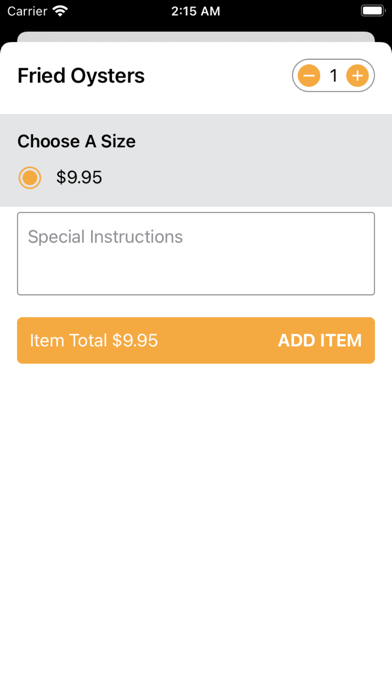Tap the orange circle inside radio button
Screen dimensions: 392x696
(30, 178)
